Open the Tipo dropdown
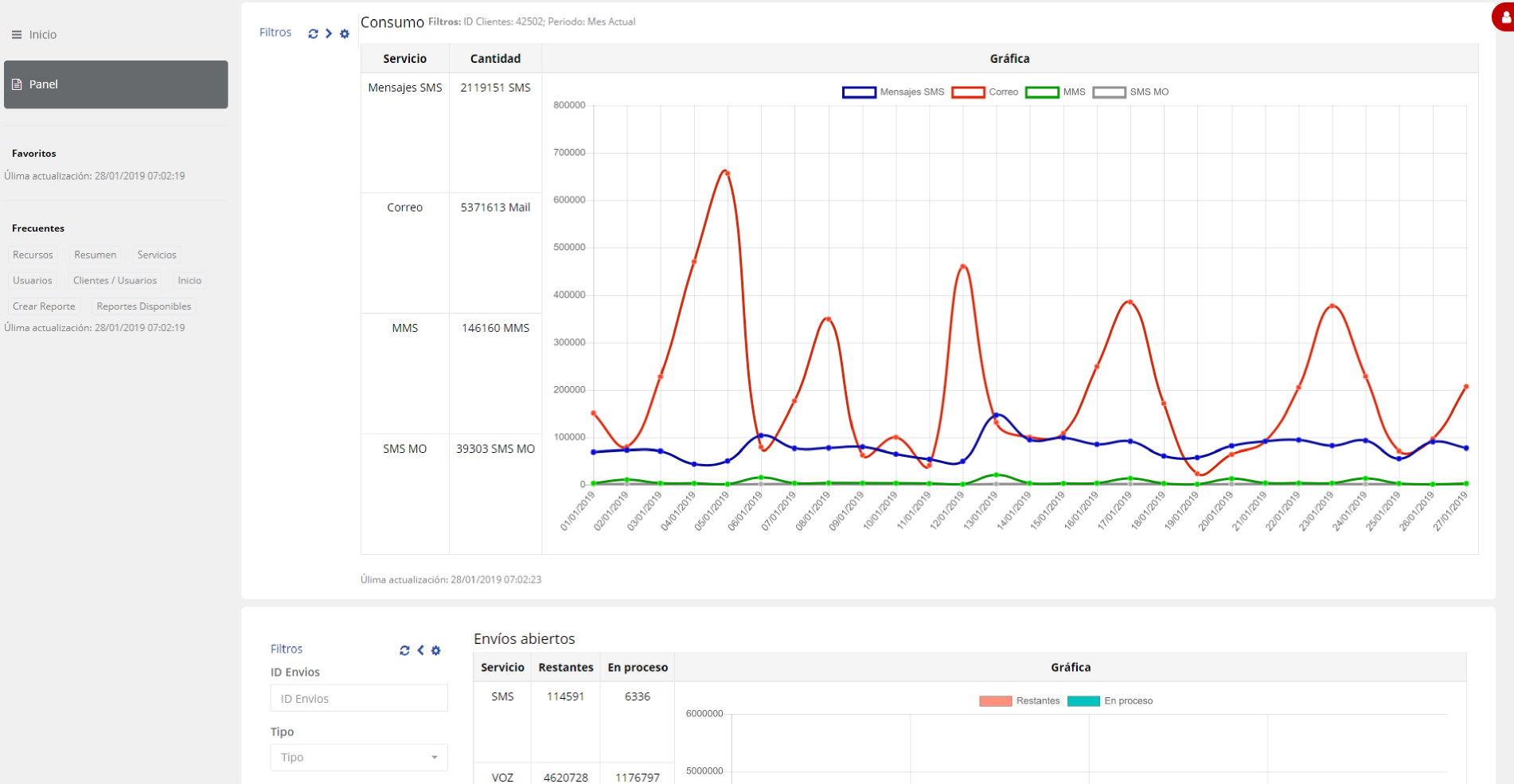The width and height of the screenshot is (1514, 784). coord(359,757)
